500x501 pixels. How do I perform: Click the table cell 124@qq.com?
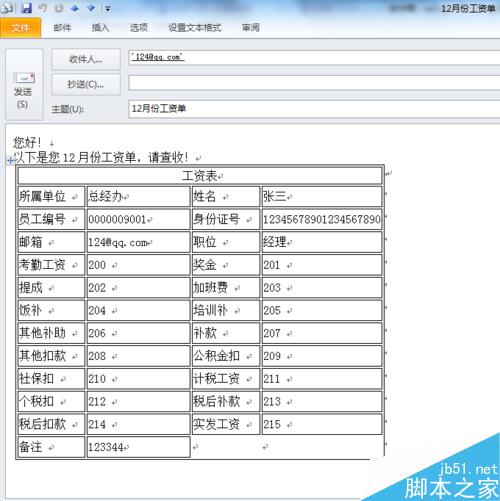[138, 242]
